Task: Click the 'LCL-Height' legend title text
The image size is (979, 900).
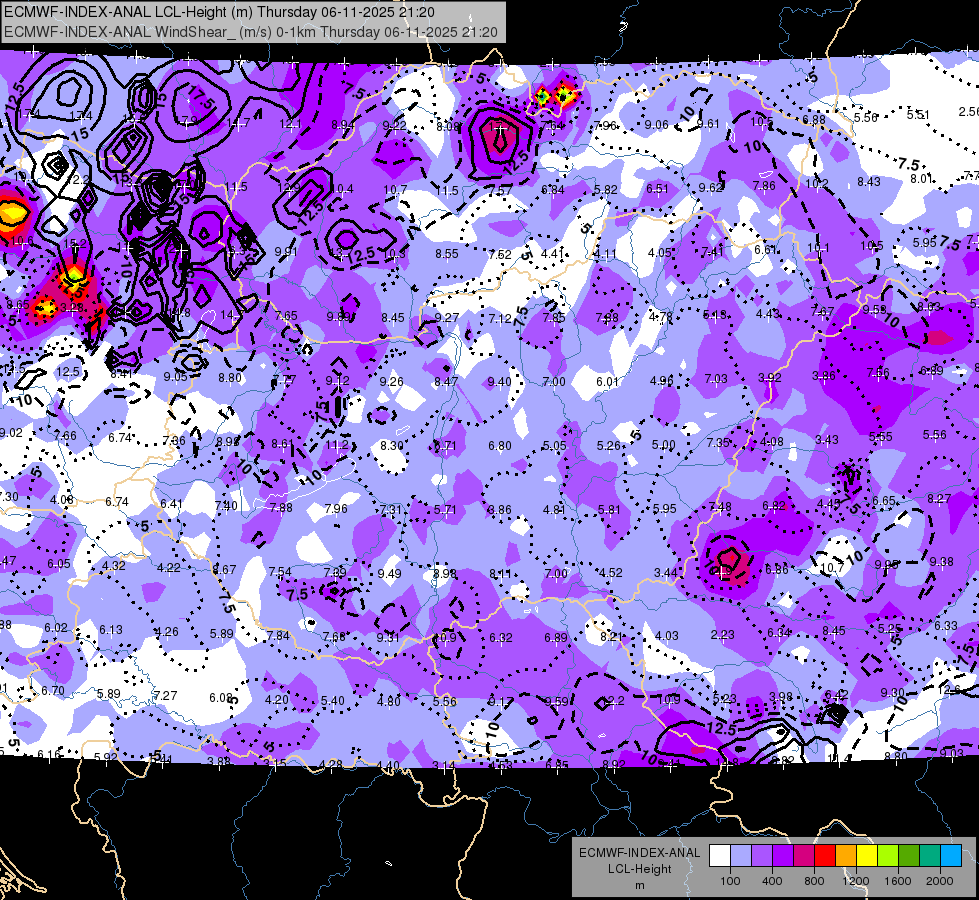Action: pos(639,869)
